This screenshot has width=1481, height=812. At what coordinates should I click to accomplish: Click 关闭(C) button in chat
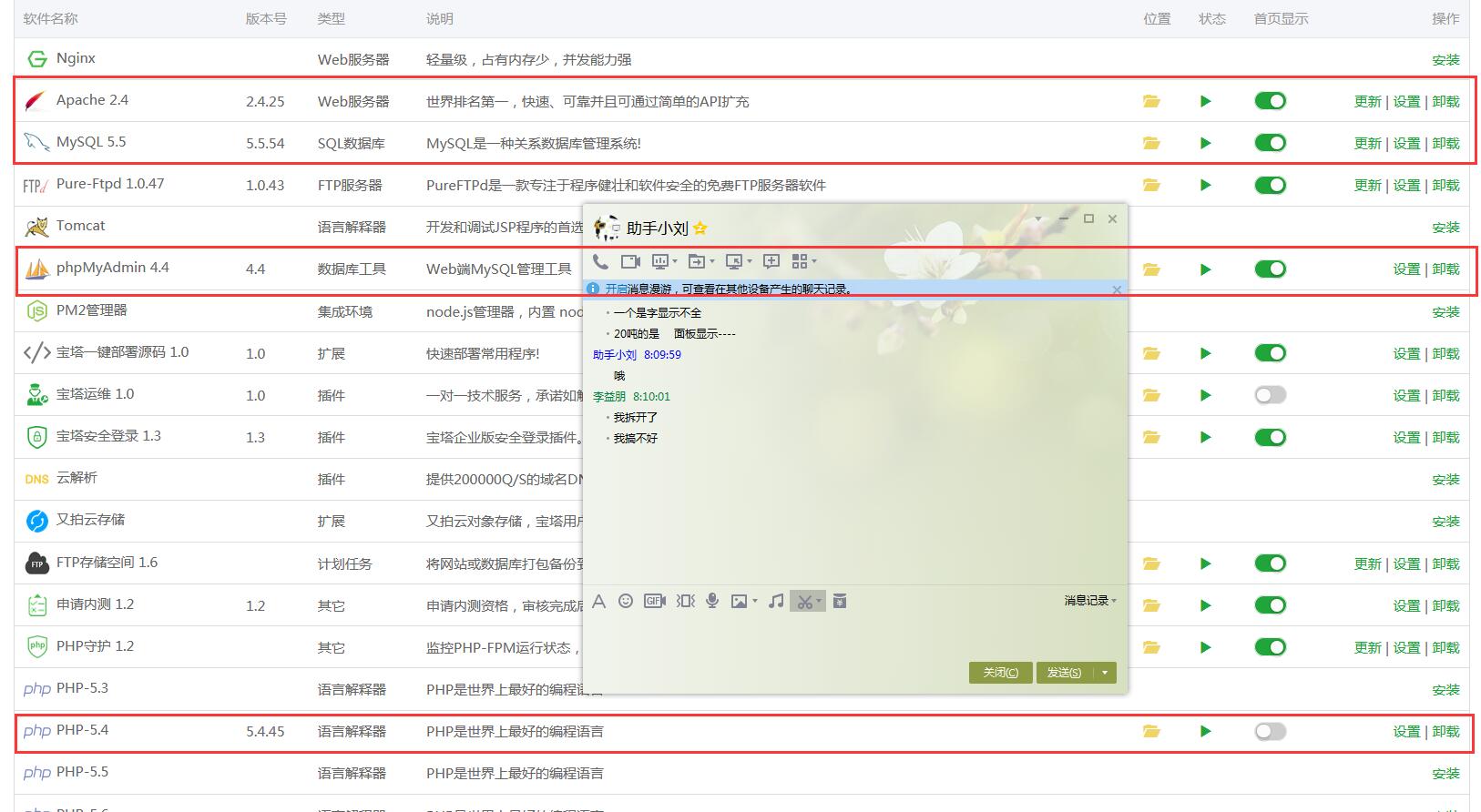click(1000, 673)
